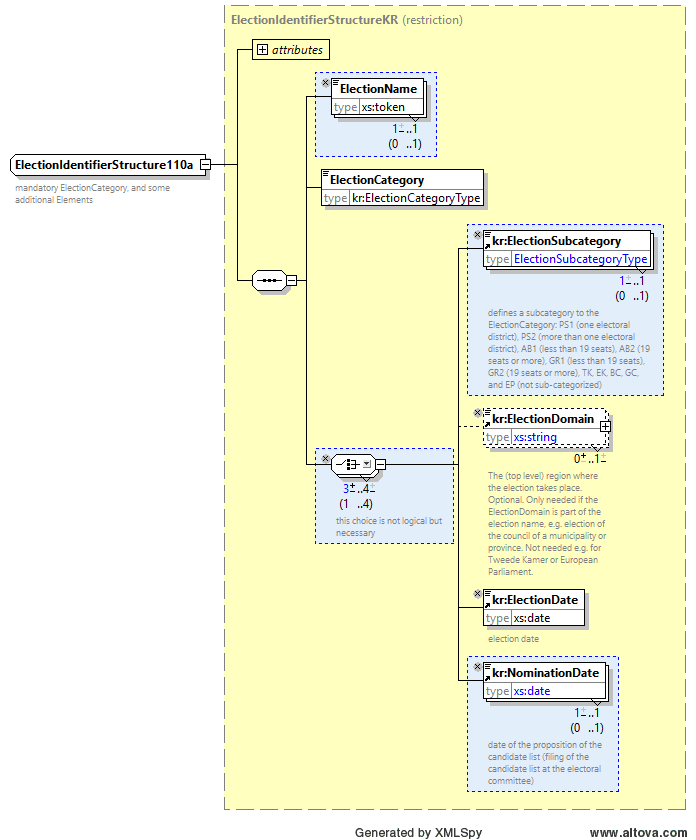Screen dimensions: 696x840
Task: Open the ElectionSubcategoryType type link
Action: click(x=580, y=259)
